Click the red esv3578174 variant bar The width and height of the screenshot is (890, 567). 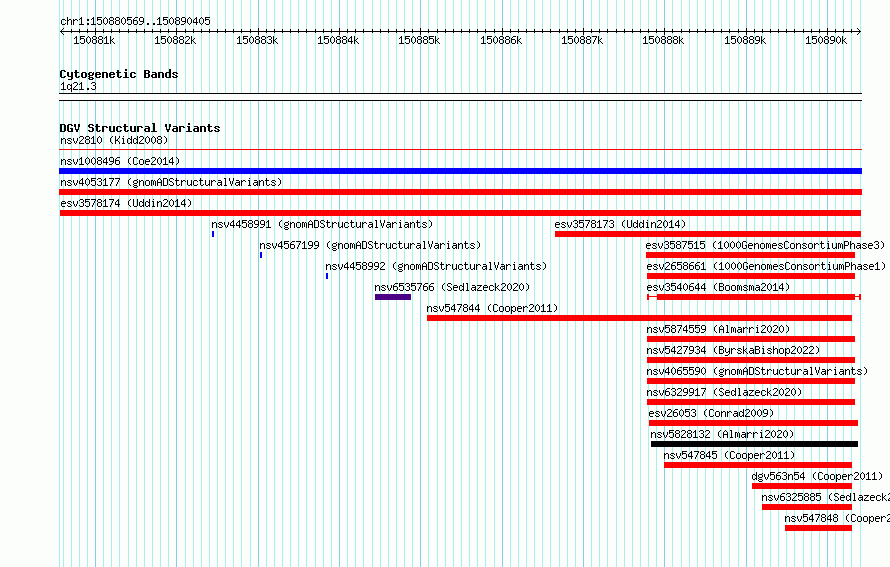[x=460, y=213]
